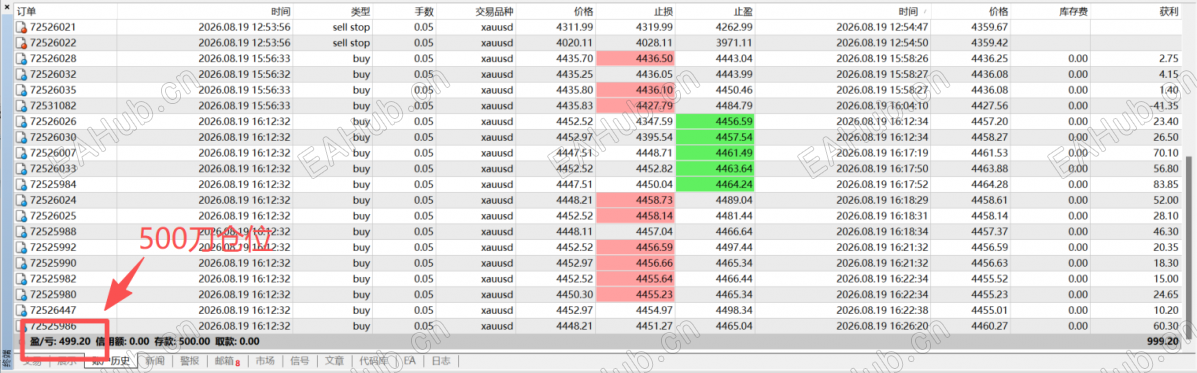Screen dimensions: 1197x373
Task: Click the open price 4020.11
Action: coord(575,43)
